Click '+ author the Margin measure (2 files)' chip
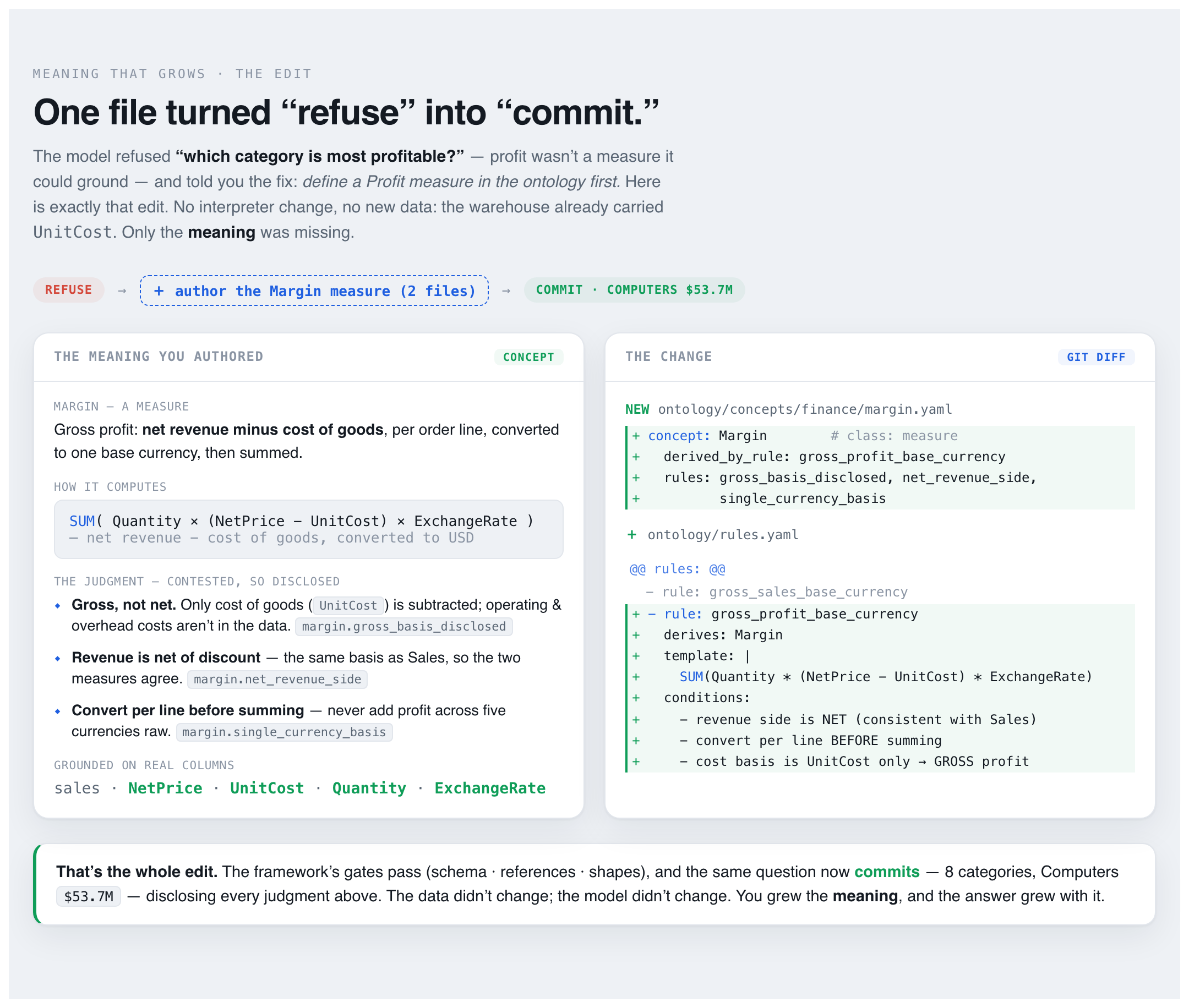The image size is (1189, 1008). (314, 291)
